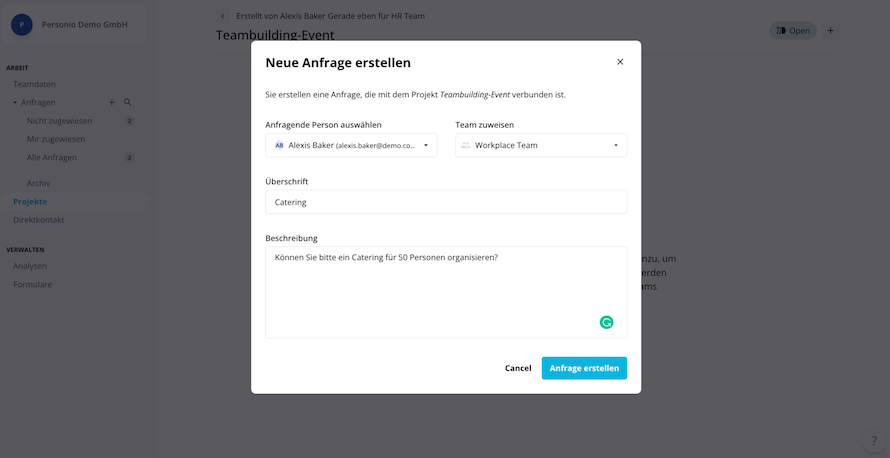
Task: Open the Team zuweisen dropdown
Action: pyautogui.click(x=541, y=145)
